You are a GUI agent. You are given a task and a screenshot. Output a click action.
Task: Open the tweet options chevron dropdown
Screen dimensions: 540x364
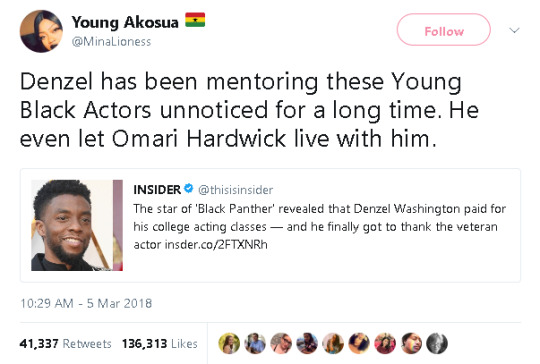point(514,30)
